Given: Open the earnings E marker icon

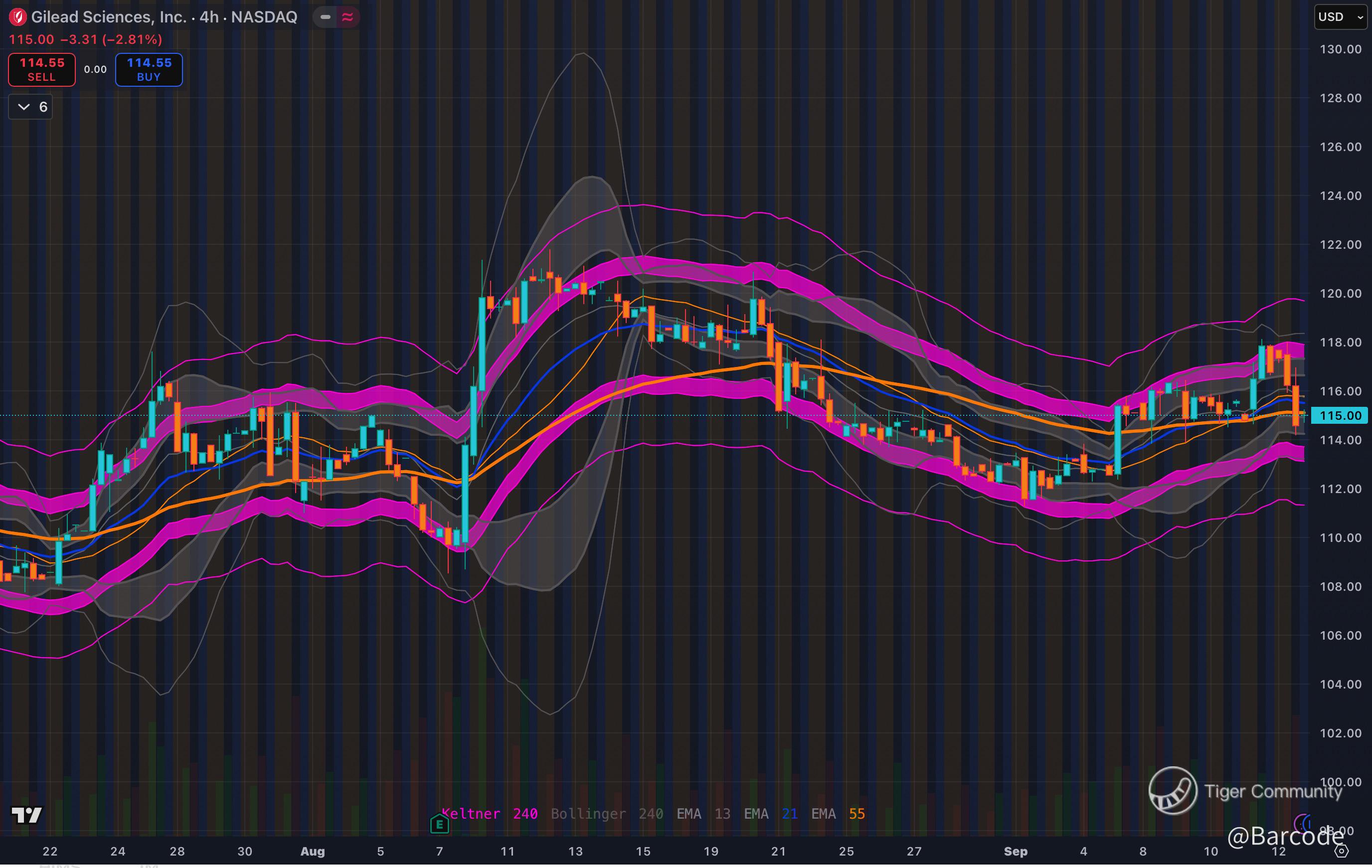Looking at the screenshot, I should click(439, 824).
